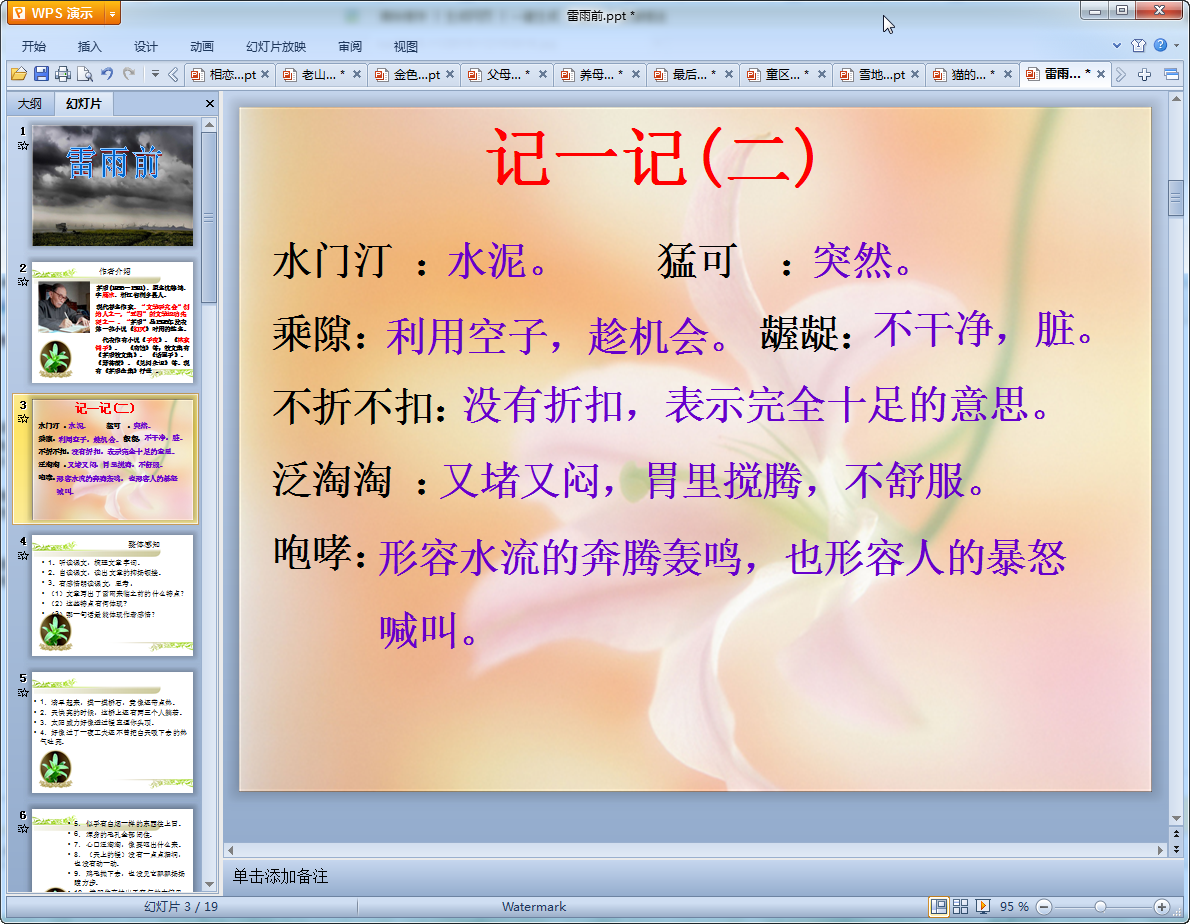Open the 插入 menu tab
Image resolution: width=1190 pixels, height=924 pixels.
point(90,46)
